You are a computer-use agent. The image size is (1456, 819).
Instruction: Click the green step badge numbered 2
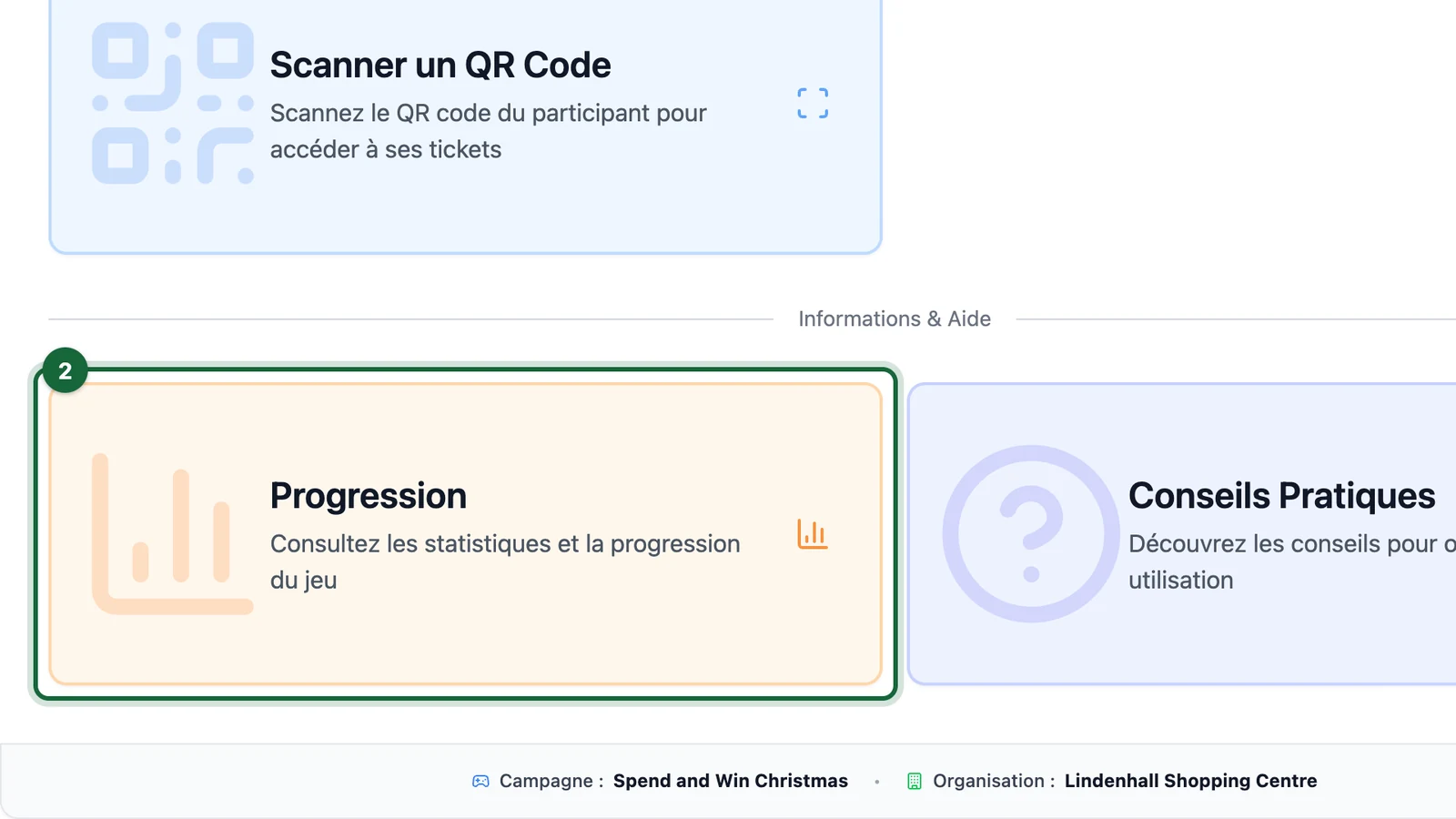click(x=66, y=370)
